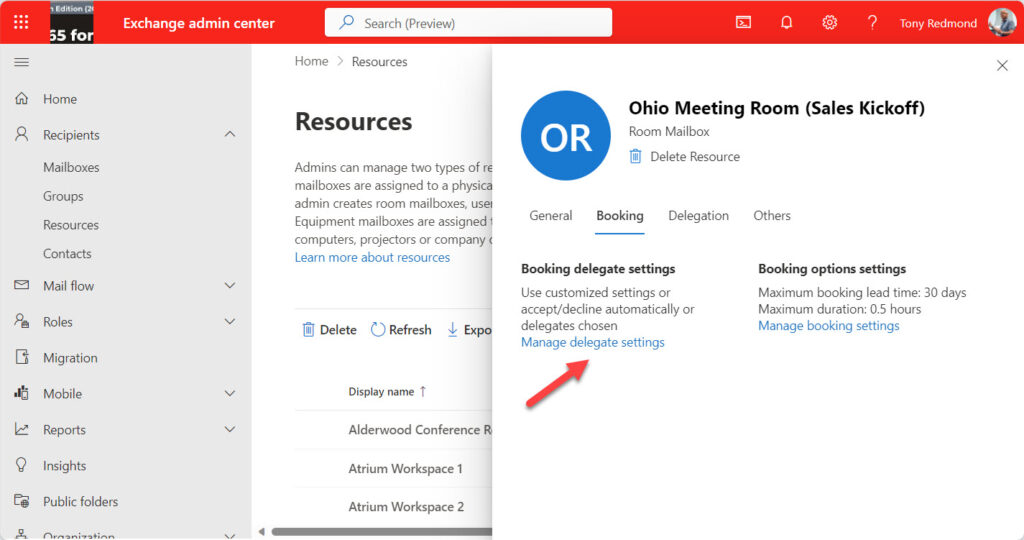Click the Refresh button label
1024x540 pixels.
pyautogui.click(x=410, y=330)
